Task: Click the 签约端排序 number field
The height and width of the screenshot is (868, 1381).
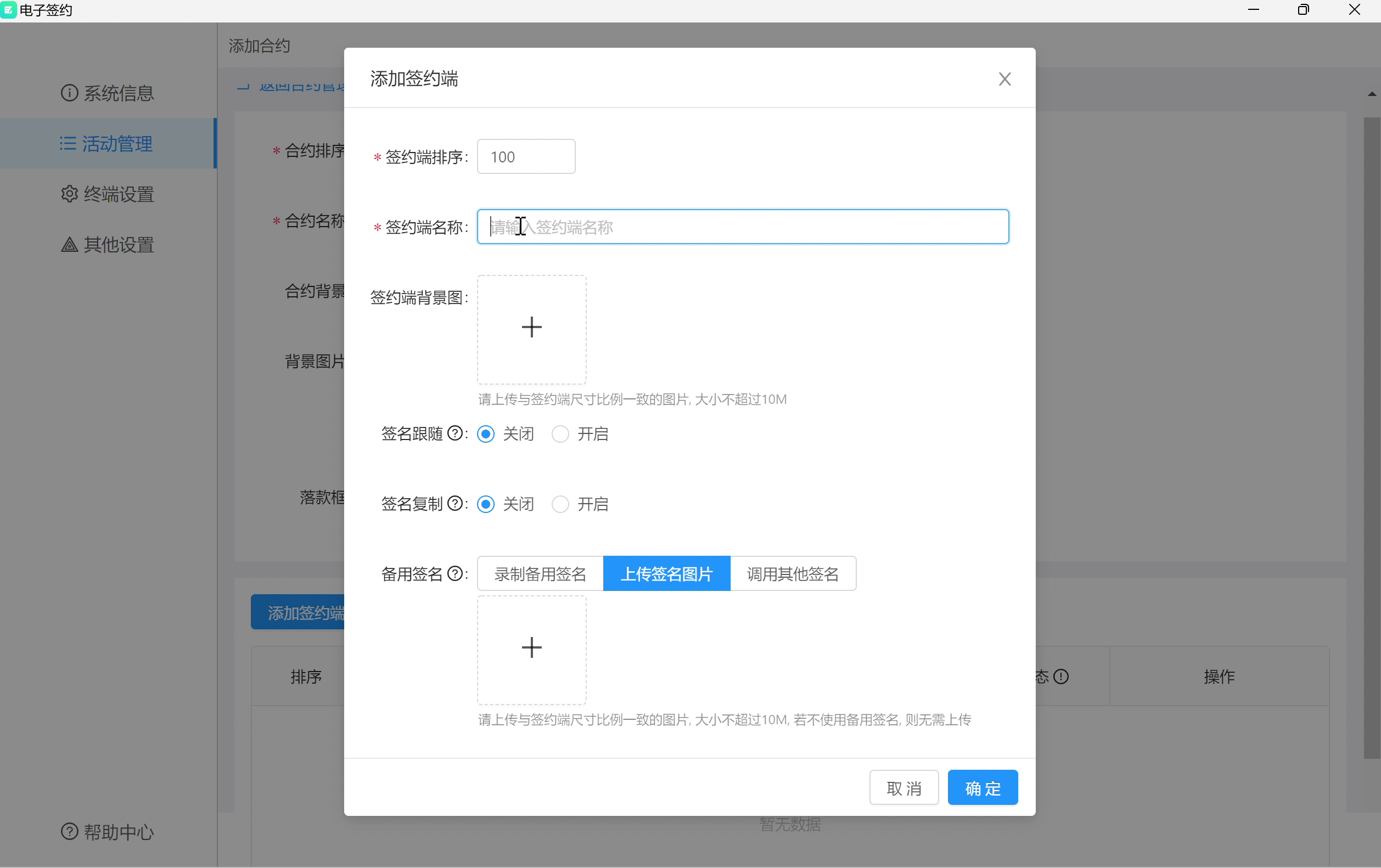Action: (x=526, y=156)
